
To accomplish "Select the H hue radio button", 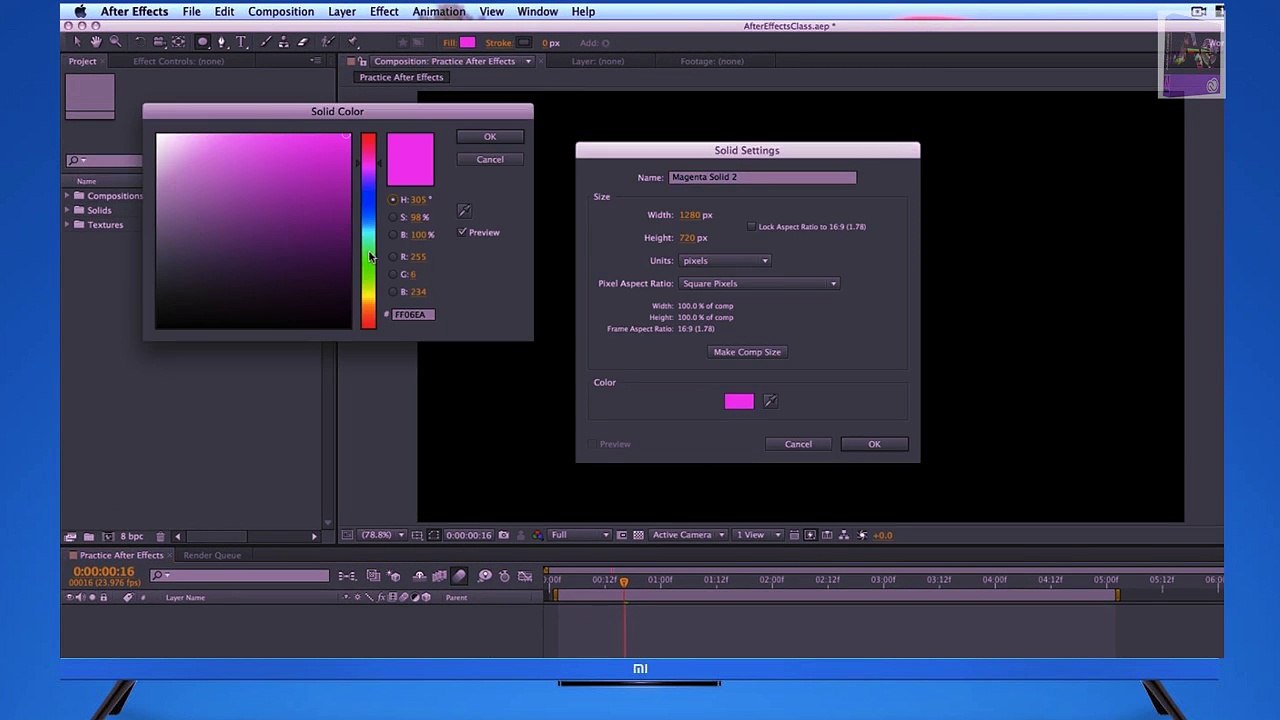I will pos(392,199).
